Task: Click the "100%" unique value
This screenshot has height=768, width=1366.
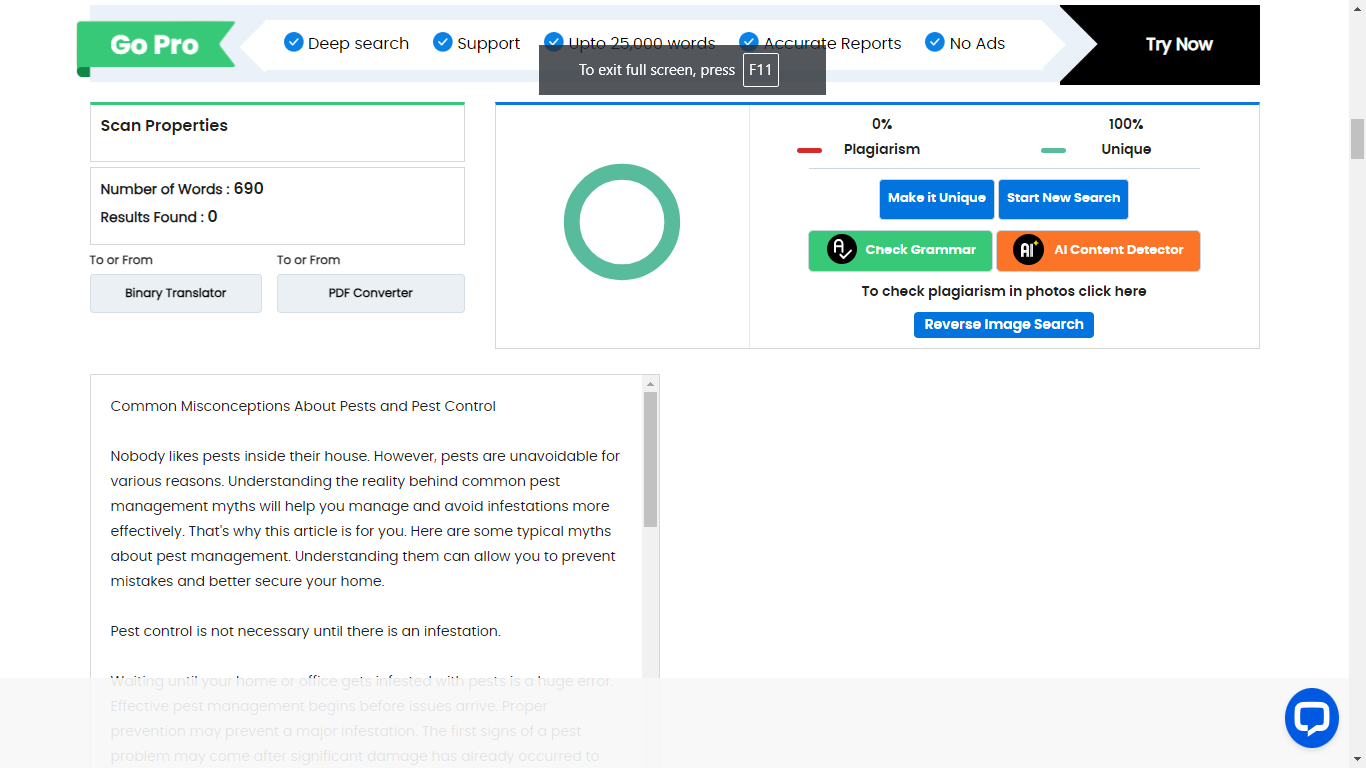Action: [1126, 124]
